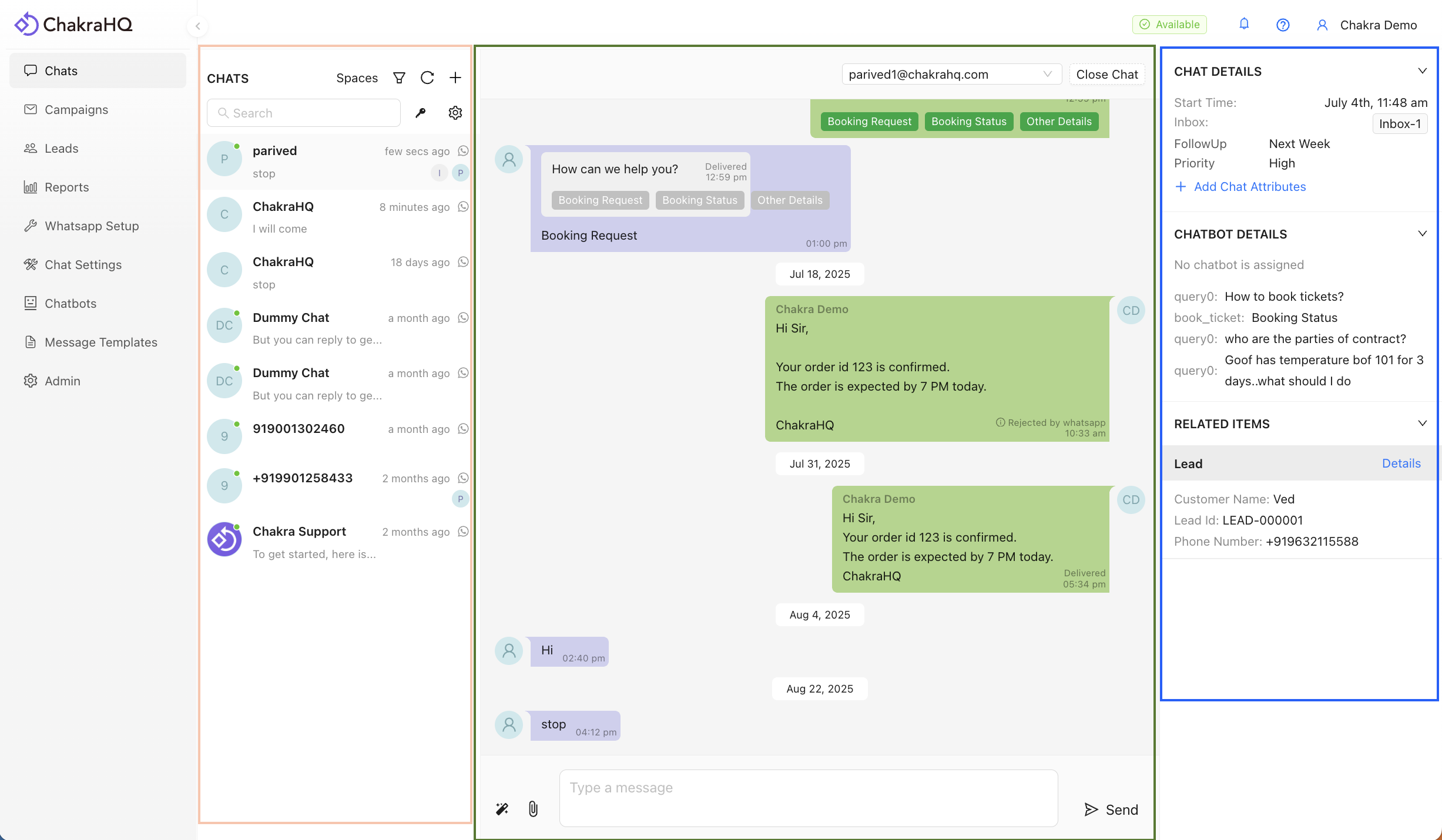The image size is (1442, 840).
Task: Open the Chats section in sidebar
Action: [x=98, y=70]
